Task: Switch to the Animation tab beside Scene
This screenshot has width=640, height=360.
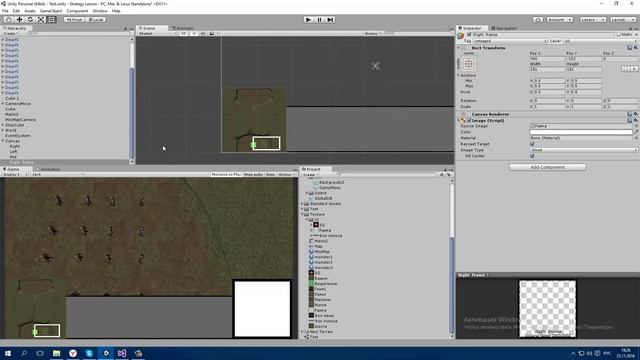Action: tap(182, 28)
